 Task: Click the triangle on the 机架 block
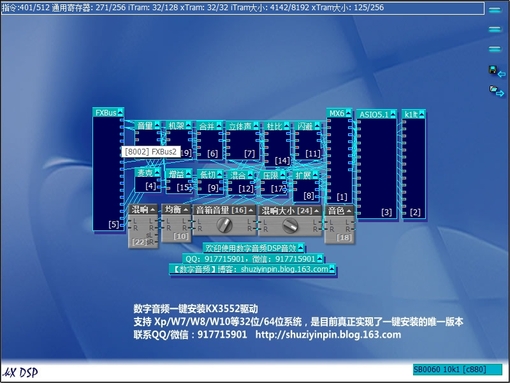[x=188, y=125]
